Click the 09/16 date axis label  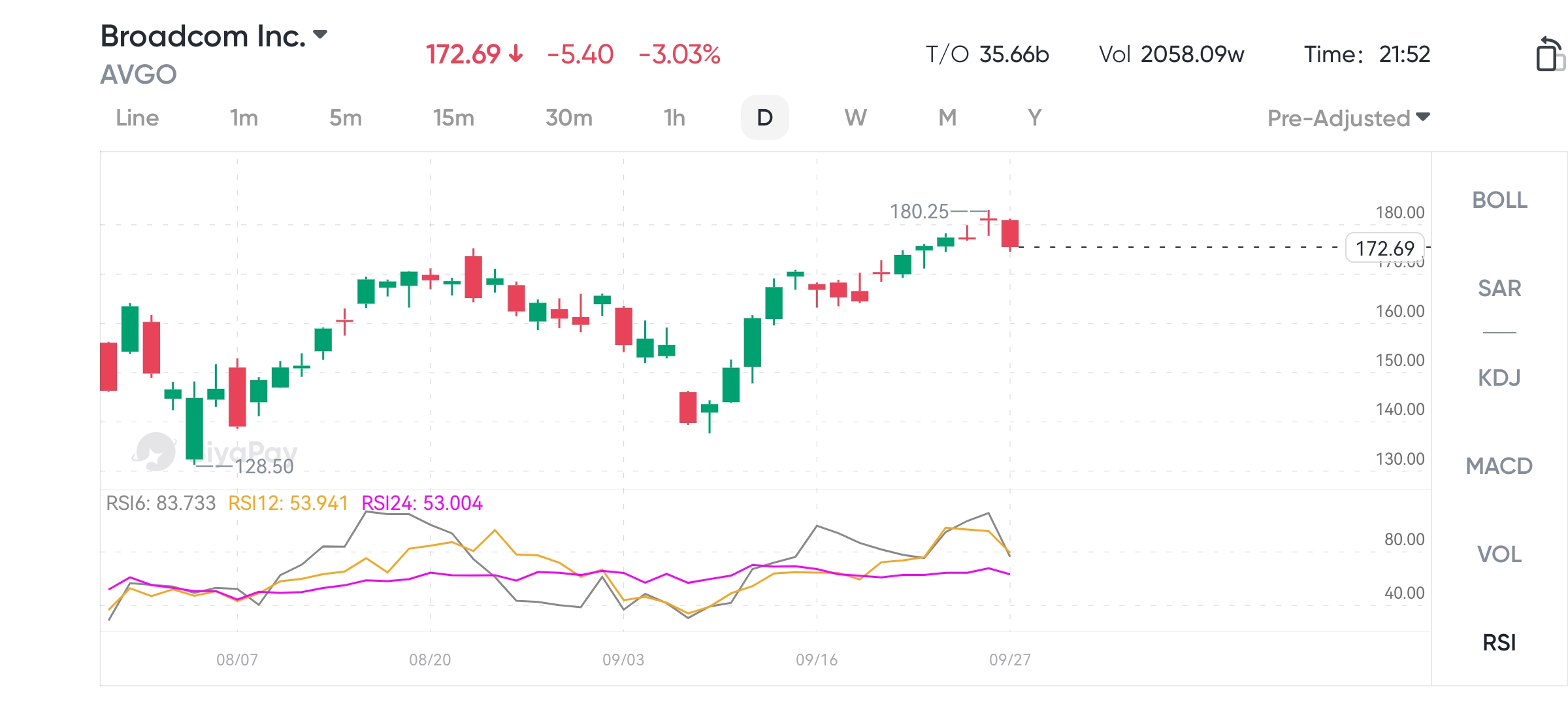[817, 660]
